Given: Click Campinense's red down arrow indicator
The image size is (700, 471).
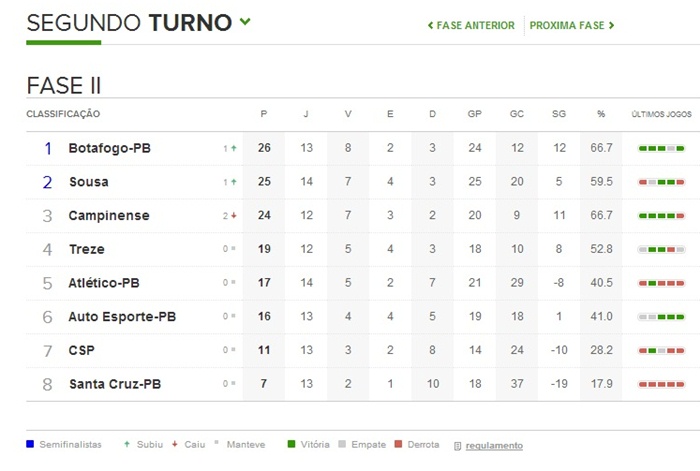Looking at the screenshot, I should point(233,216).
